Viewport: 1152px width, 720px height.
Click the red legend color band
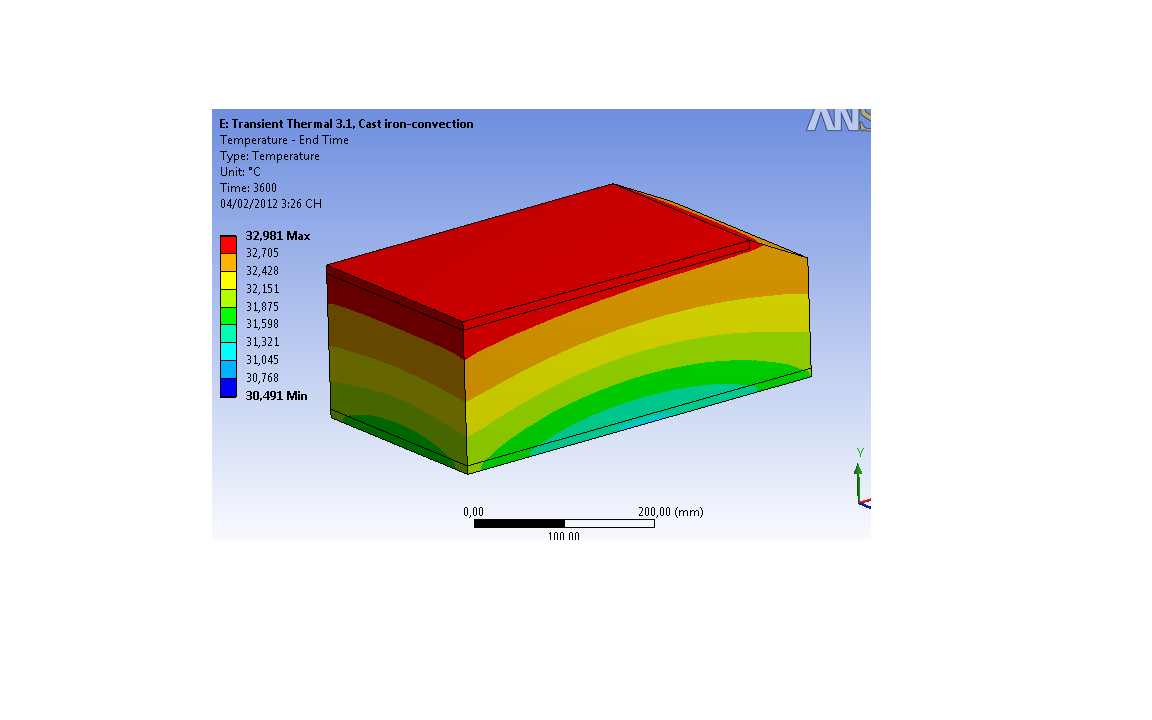tap(228, 244)
